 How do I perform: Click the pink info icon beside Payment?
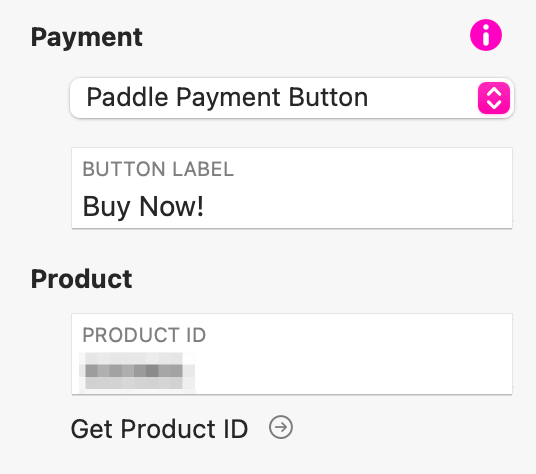pos(486,35)
